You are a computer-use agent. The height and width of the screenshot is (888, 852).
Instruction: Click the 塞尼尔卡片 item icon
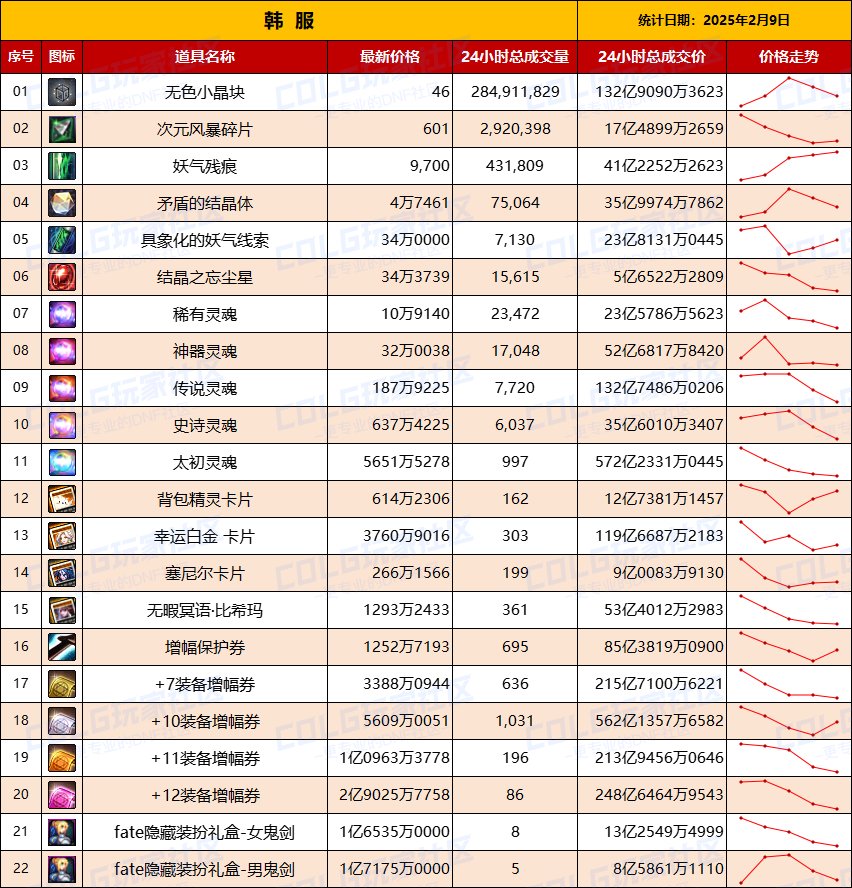(x=62, y=573)
